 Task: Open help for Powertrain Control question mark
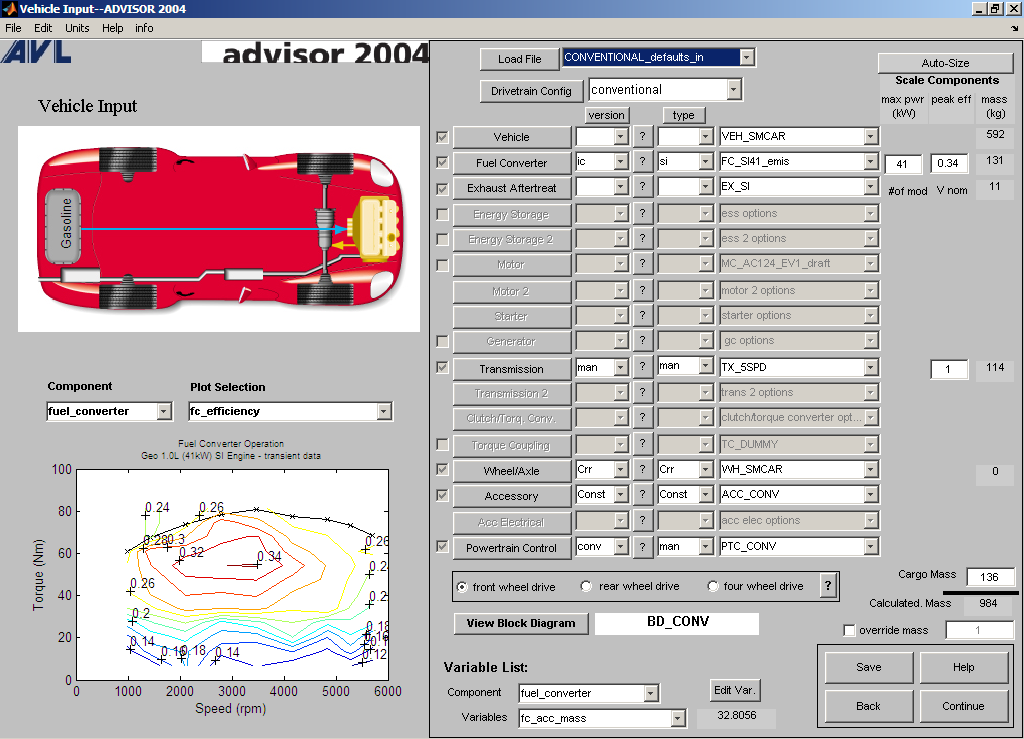point(643,546)
